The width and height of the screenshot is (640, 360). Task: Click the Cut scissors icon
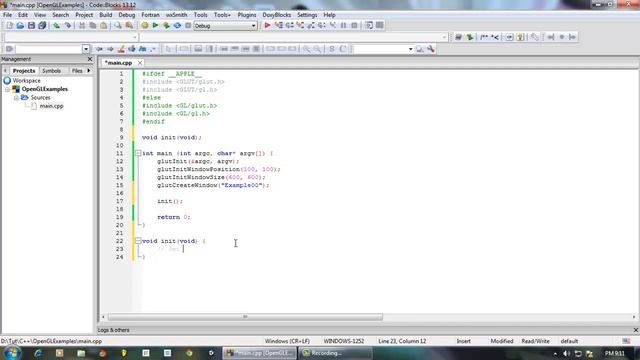tap(82, 25)
